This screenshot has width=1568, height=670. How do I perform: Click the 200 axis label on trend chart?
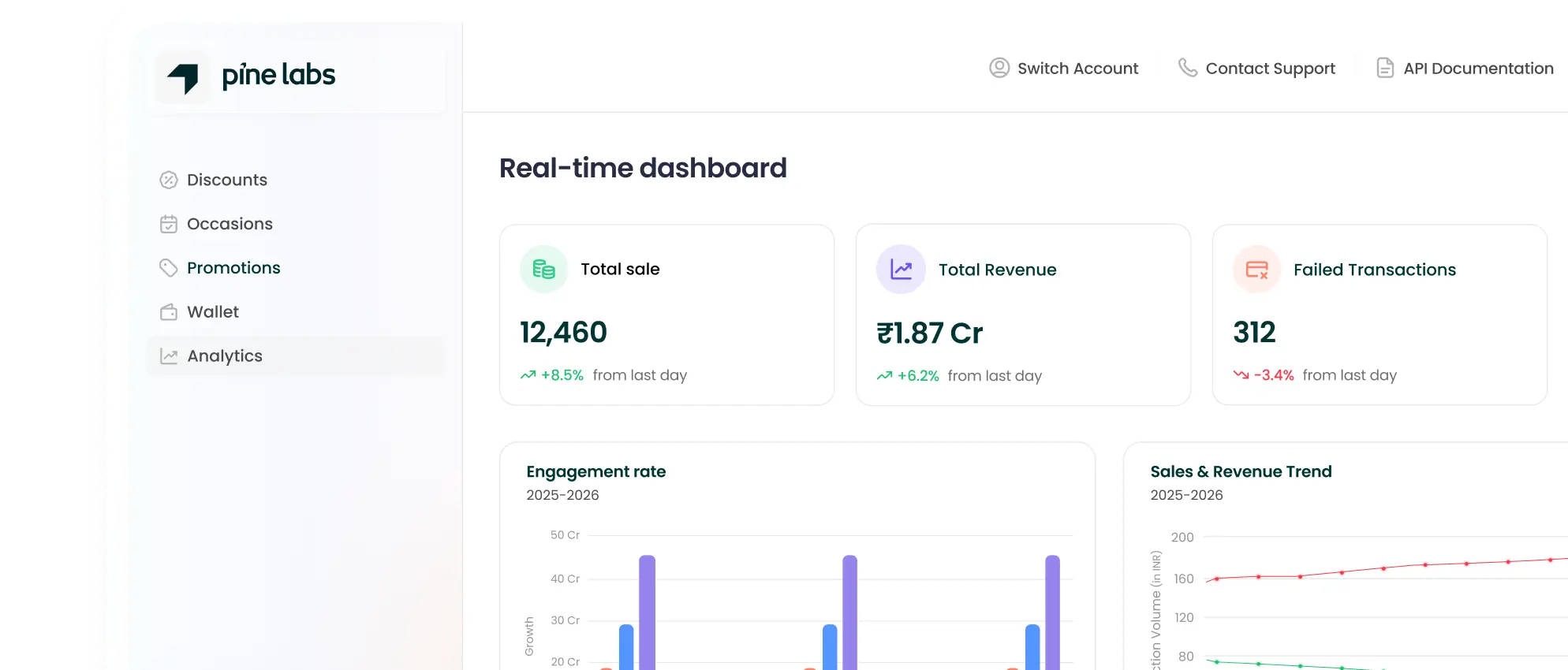click(x=1182, y=538)
